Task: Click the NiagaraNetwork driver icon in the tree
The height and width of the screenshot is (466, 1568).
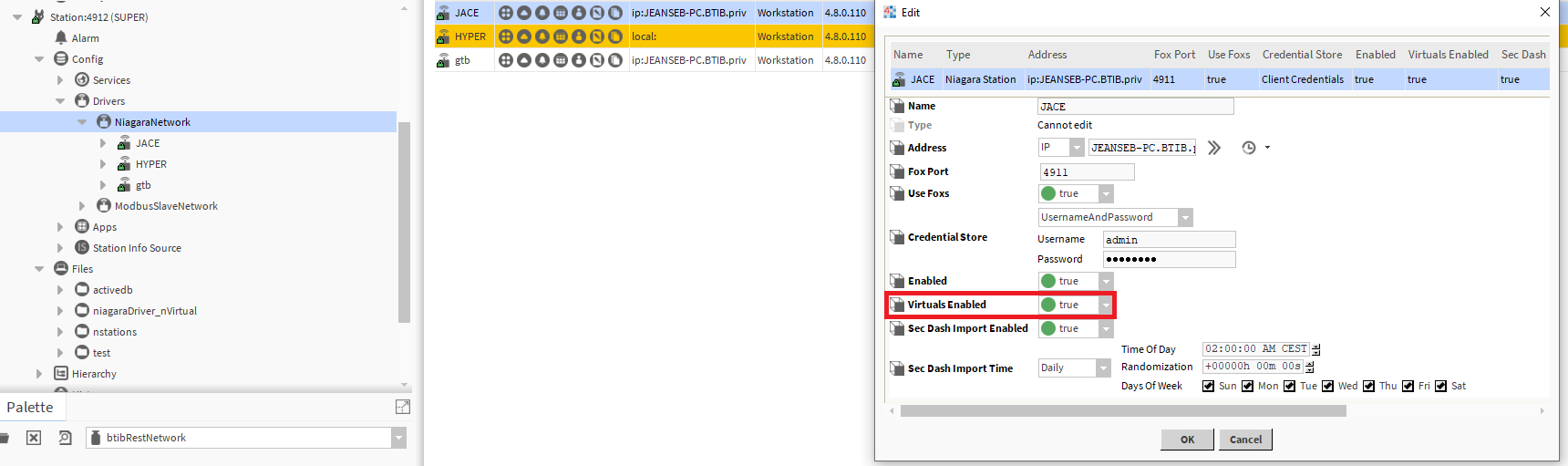Action: pos(104,122)
